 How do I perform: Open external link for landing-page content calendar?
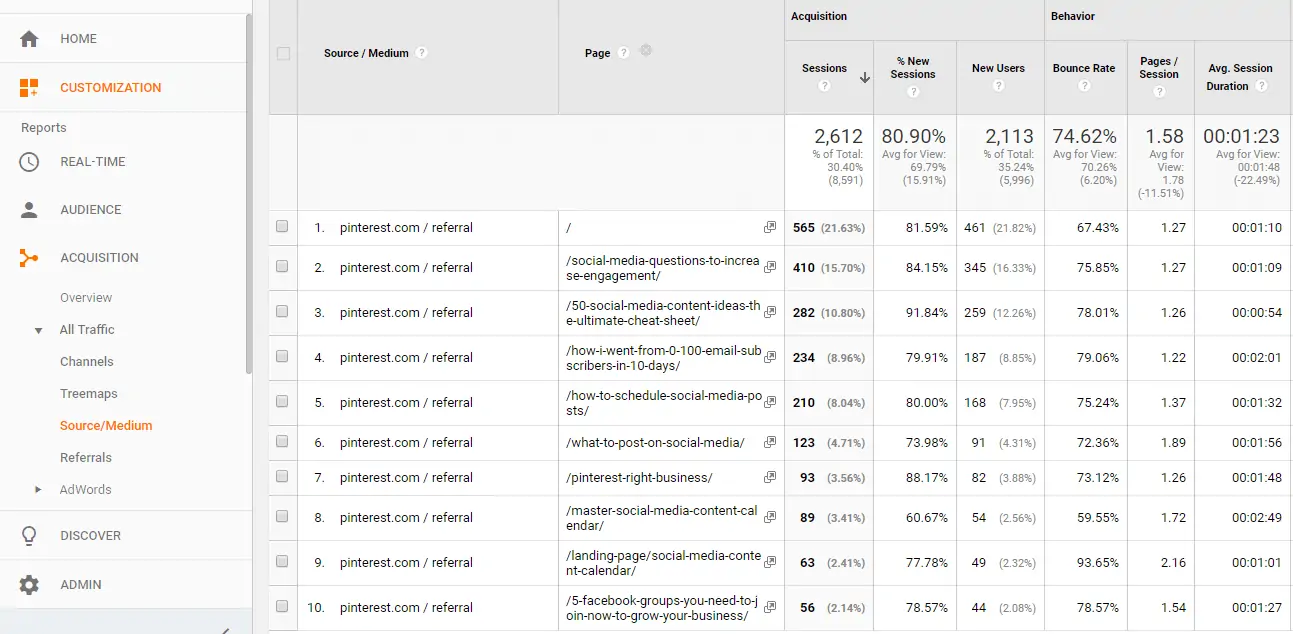(770, 562)
